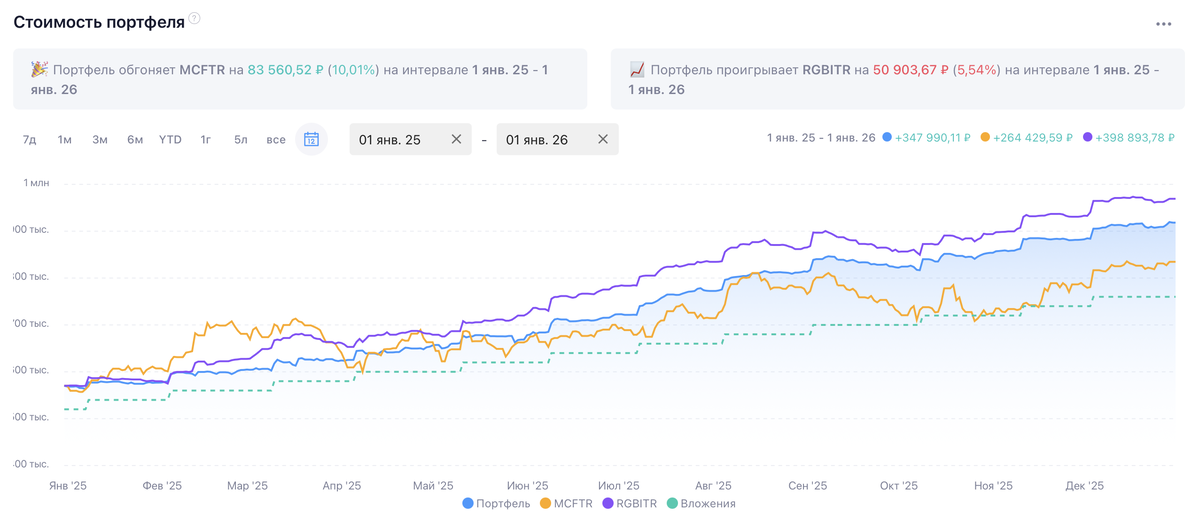This screenshot has width=1200, height=521.
Task: Click the start date field 01 янв. 25
Action: click(395, 139)
